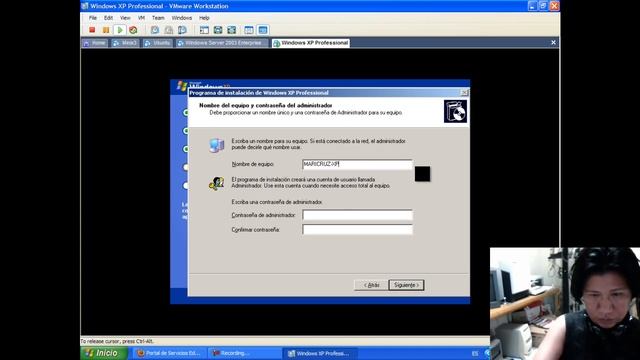Open the Help menu
Image resolution: width=640 pixels, height=360 pixels.
(x=204, y=18)
